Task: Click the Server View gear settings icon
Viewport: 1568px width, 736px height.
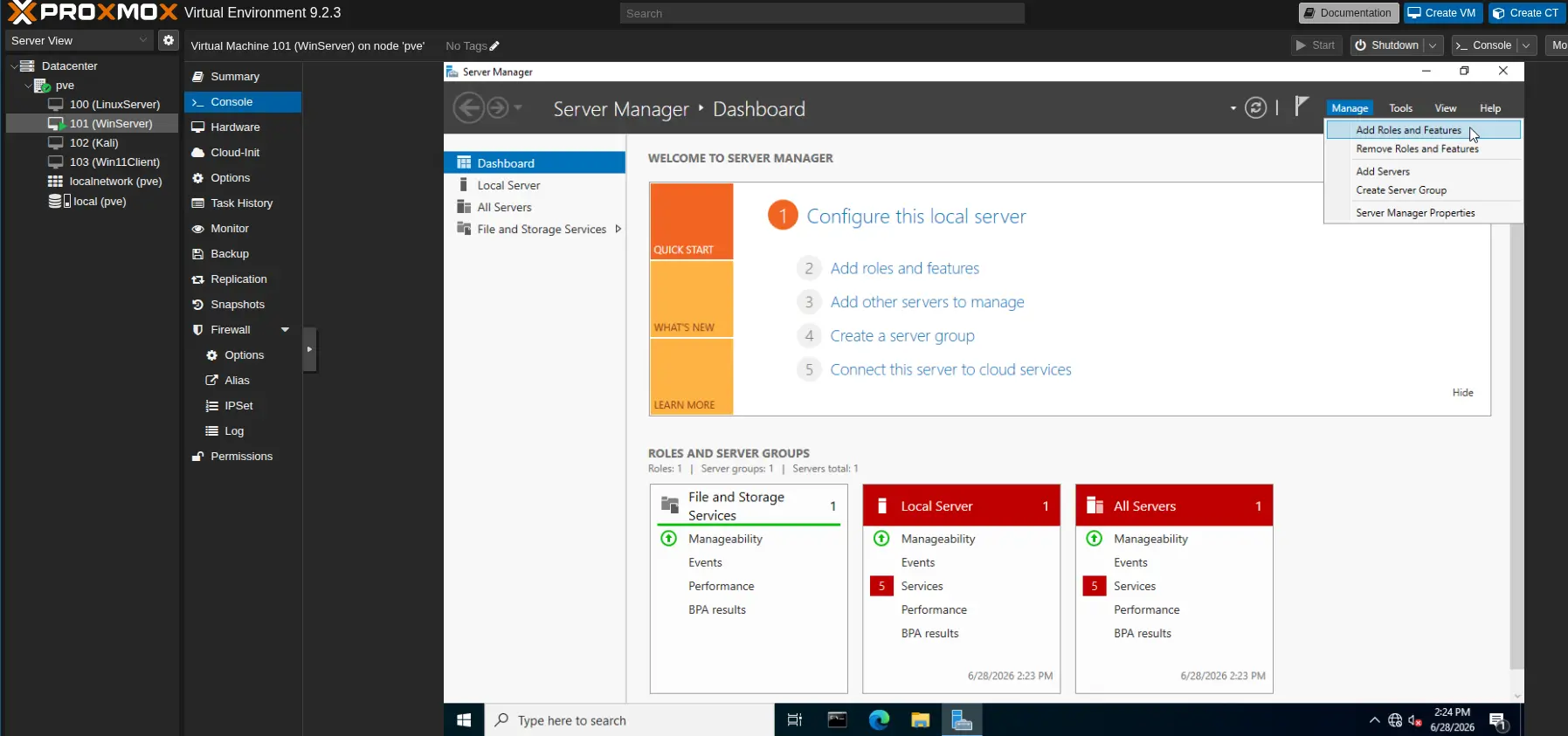Action: (x=169, y=40)
